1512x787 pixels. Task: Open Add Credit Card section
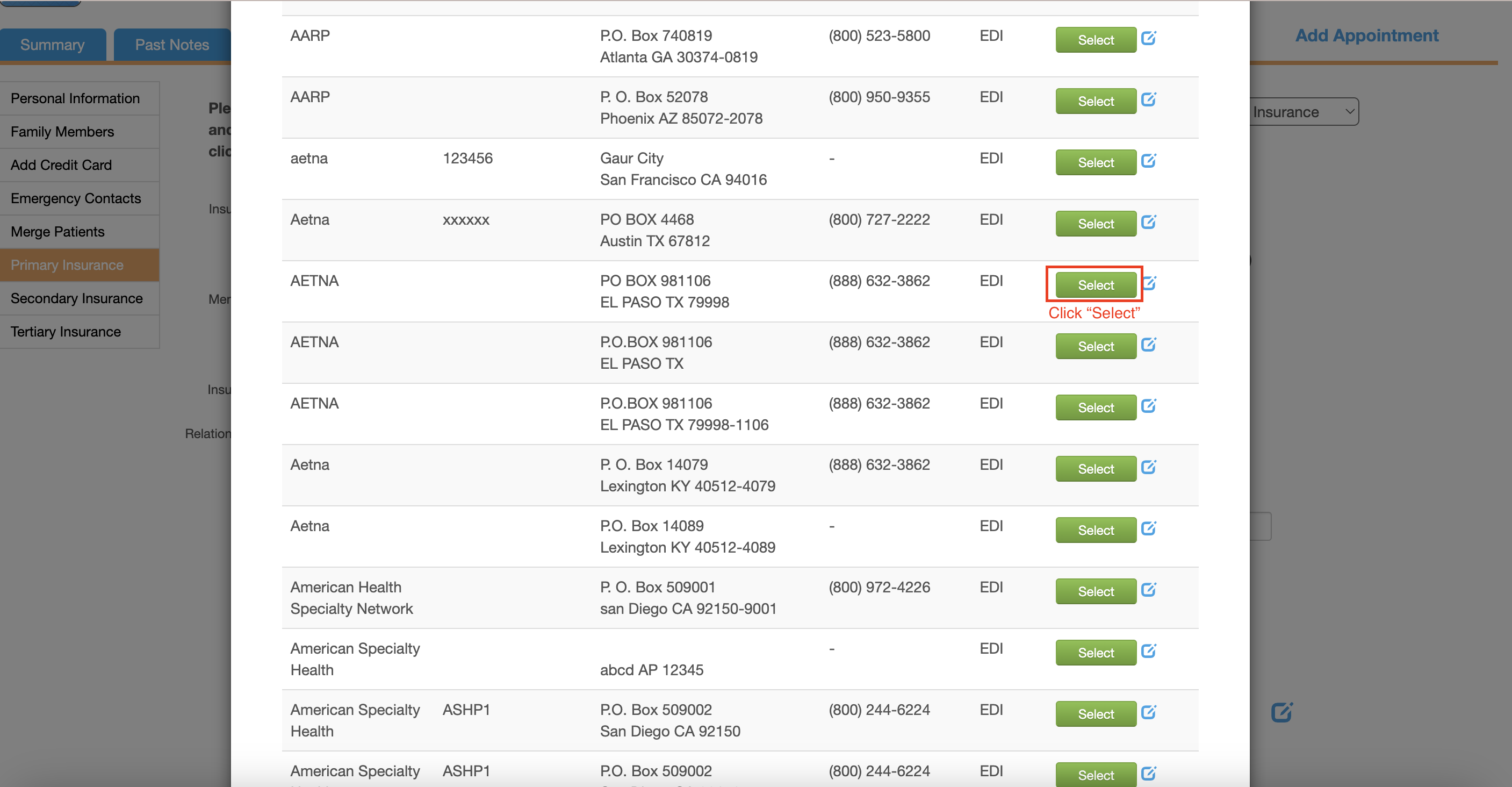[x=79, y=165]
